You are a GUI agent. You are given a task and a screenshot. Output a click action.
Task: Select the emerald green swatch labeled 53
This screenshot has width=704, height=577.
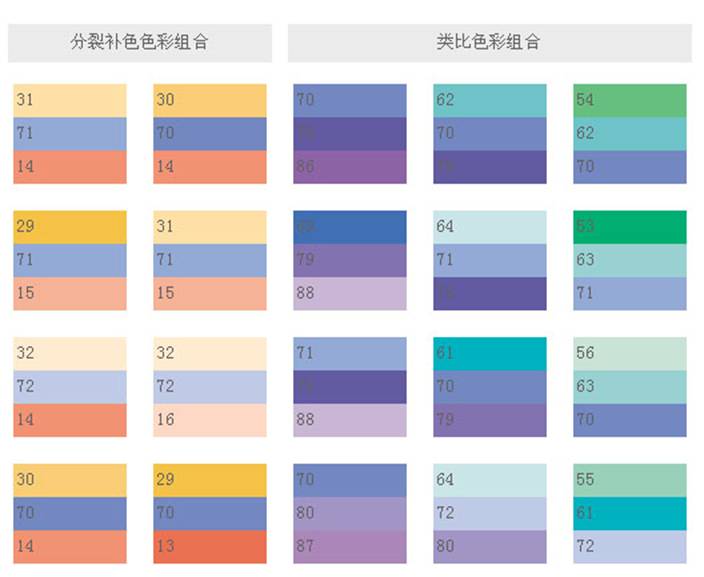[x=630, y=226]
